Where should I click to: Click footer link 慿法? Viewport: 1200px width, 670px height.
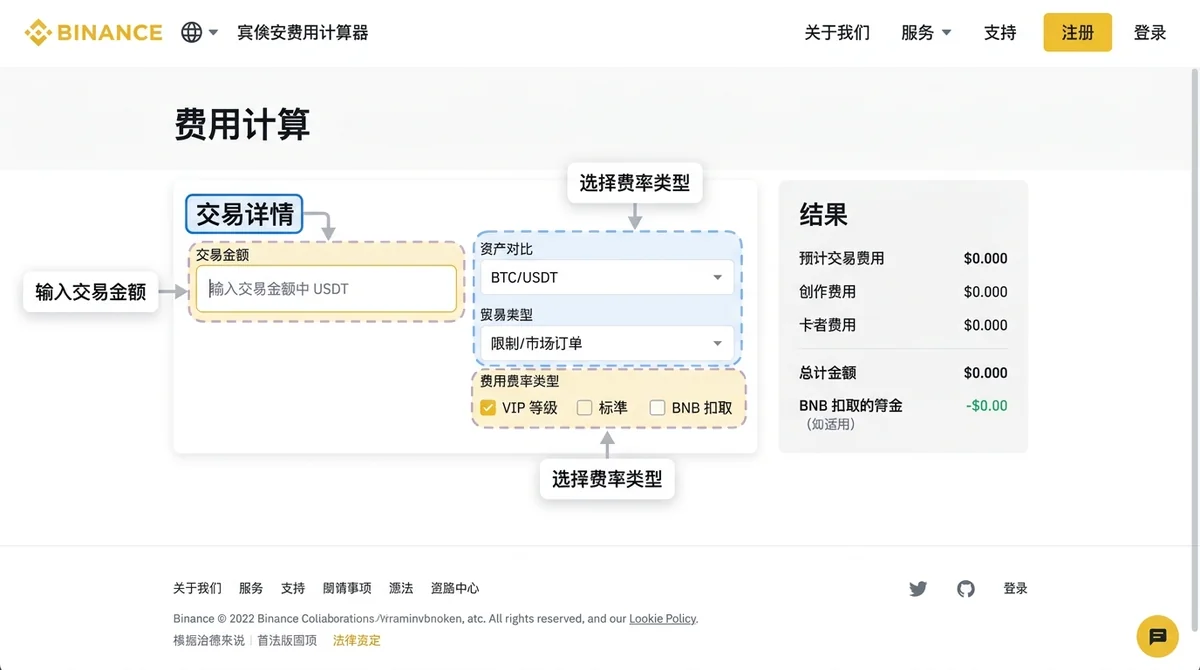coord(401,588)
